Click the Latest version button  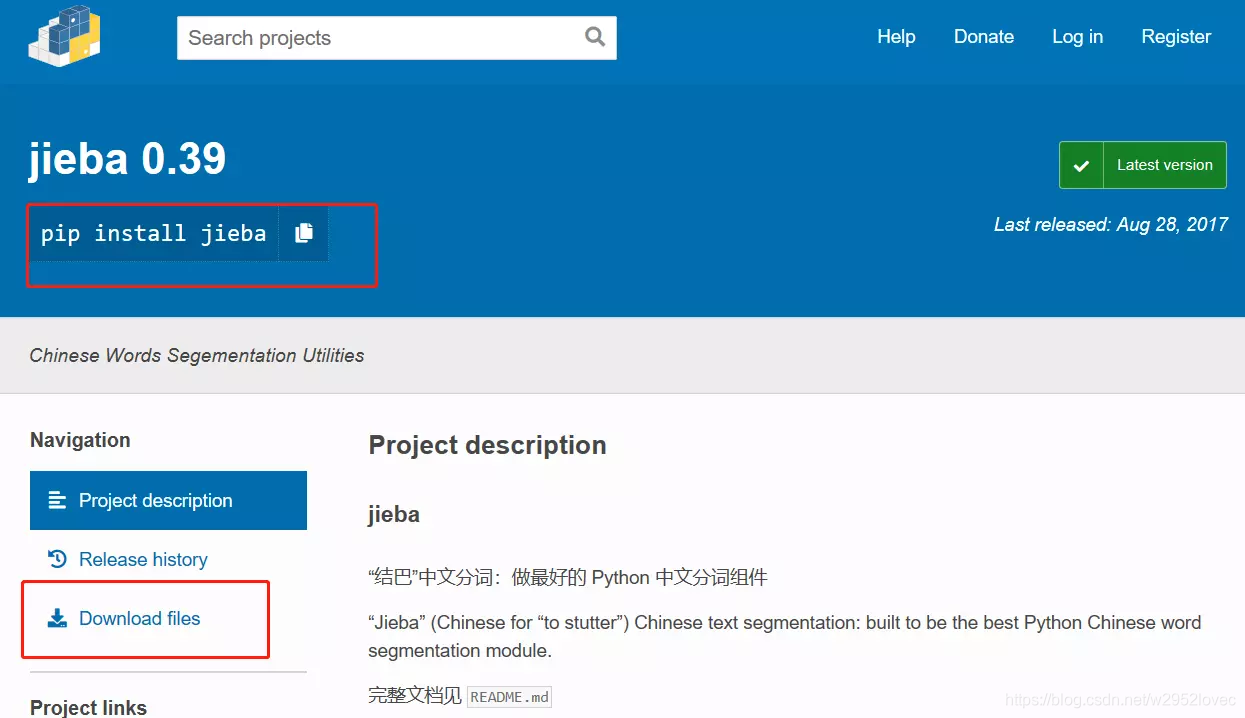(1143, 165)
